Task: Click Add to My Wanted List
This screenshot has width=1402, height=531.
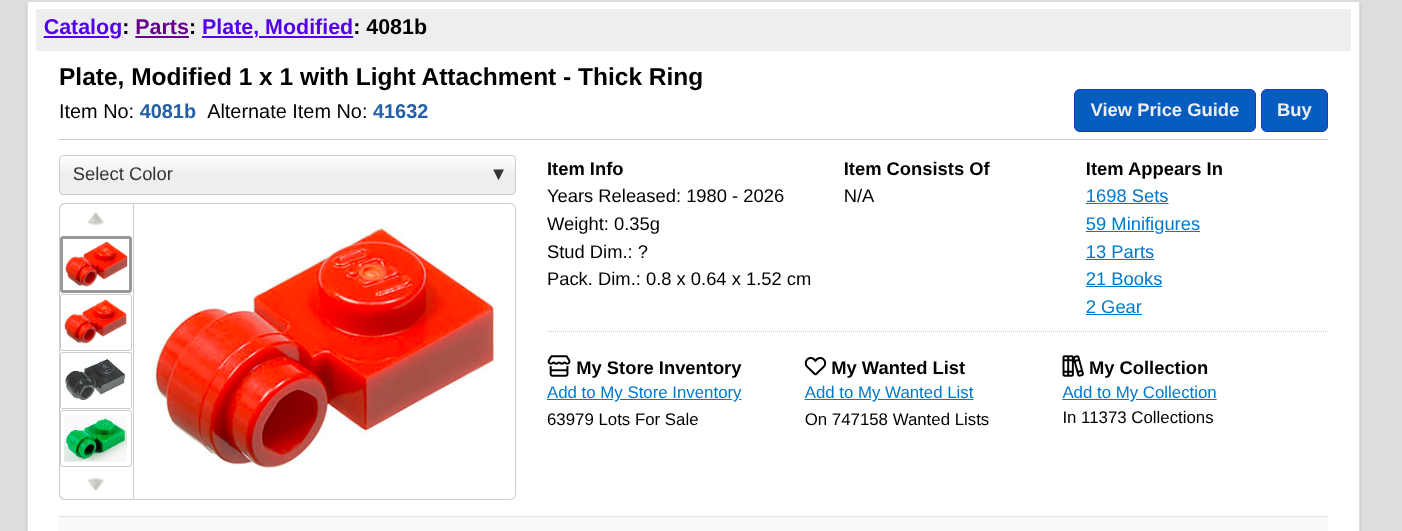Action: 889,393
